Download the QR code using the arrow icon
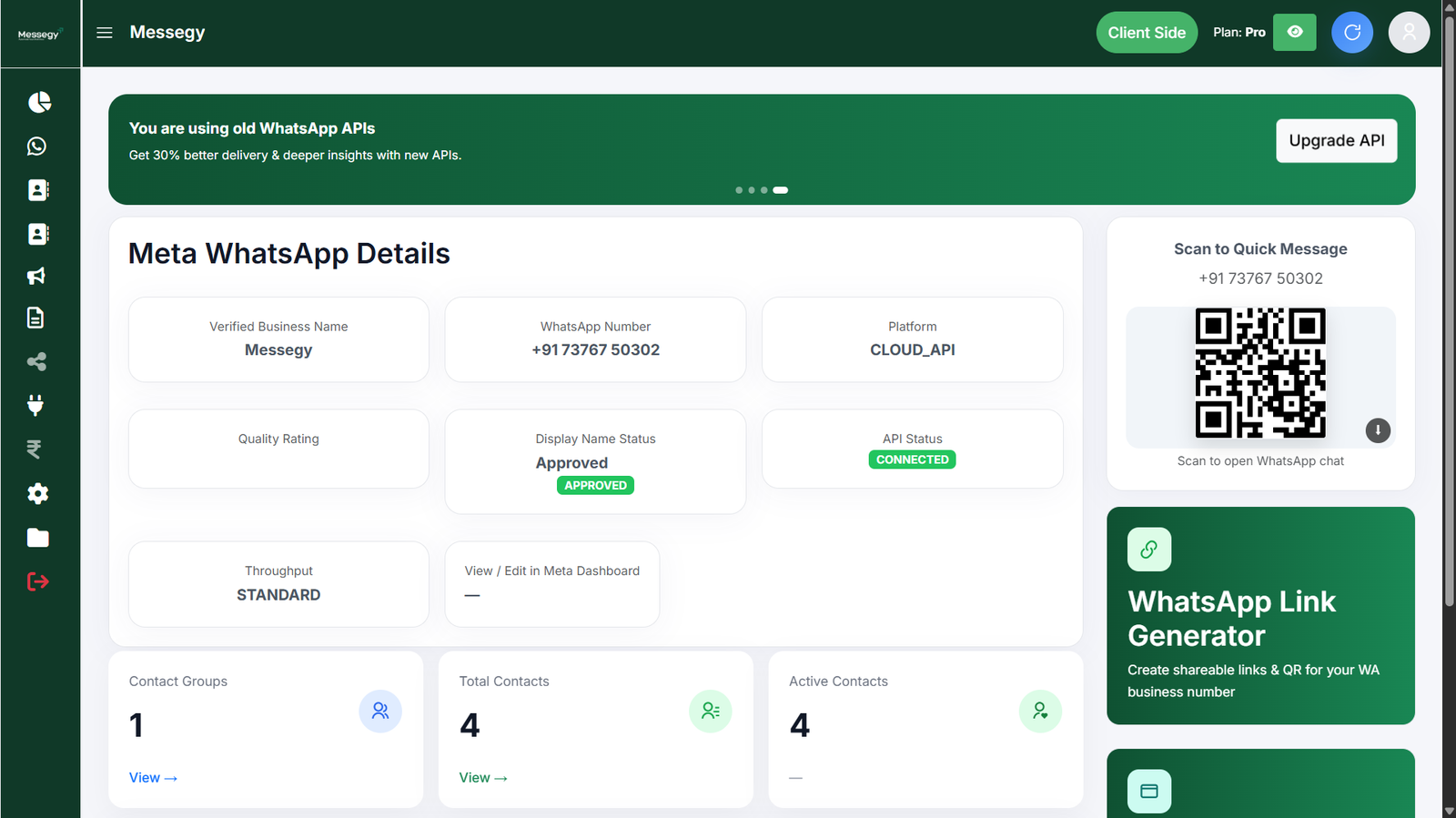This screenshot has width=1456, height=818. click(1378, 430)
